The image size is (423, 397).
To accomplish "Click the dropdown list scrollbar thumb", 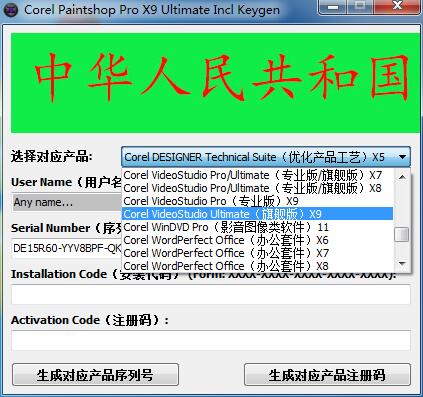I will [402, 234].
